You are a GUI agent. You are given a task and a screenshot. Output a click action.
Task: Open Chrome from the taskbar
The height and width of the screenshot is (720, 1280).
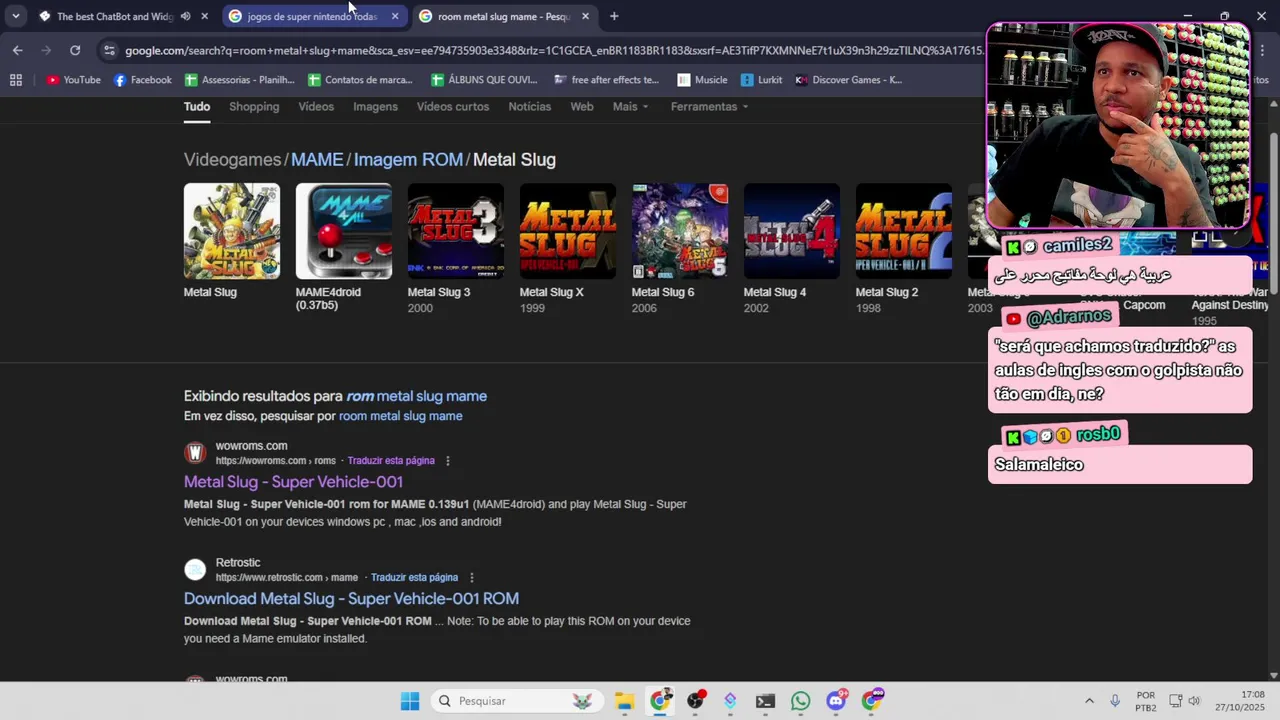click(660, 701)
